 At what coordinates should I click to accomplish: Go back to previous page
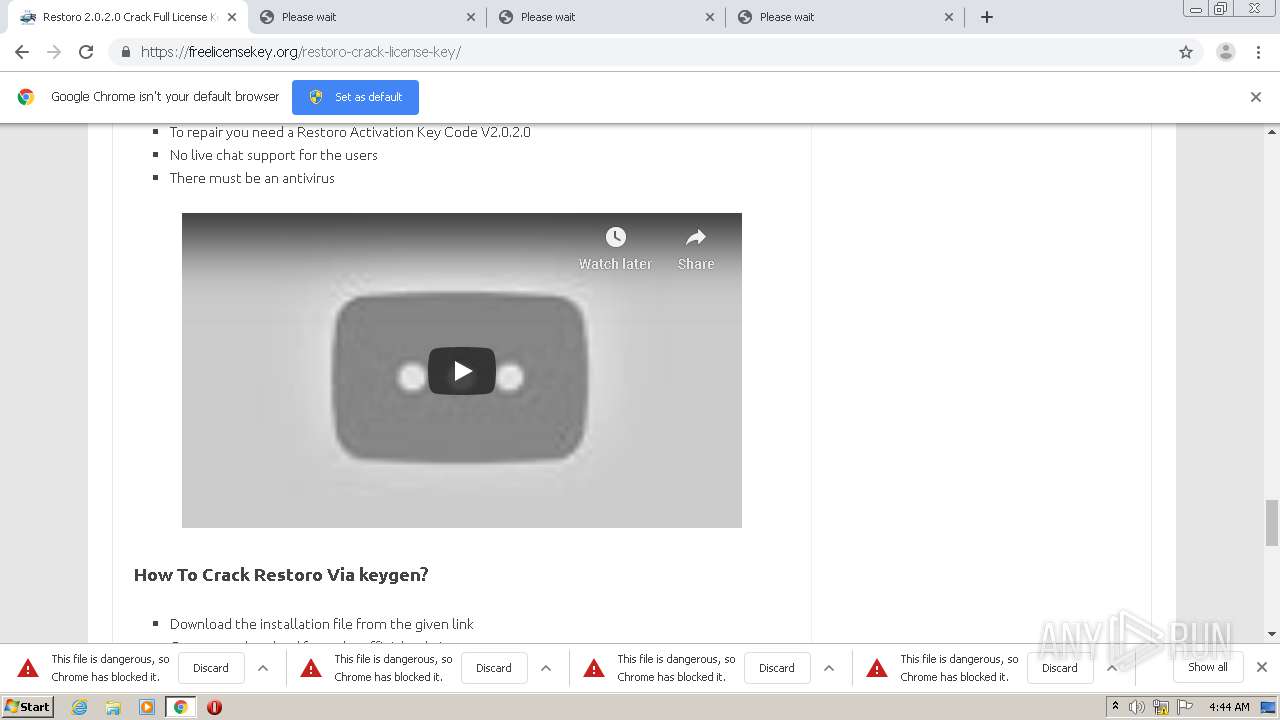pyautogui.click(x=22, y=52)
